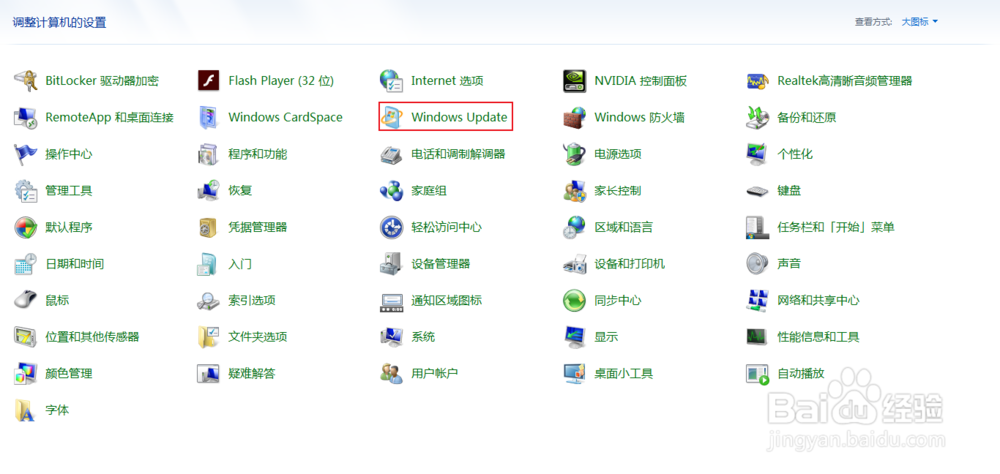Click the 同步中心 green sync icon
This screenshot has height=474, width=1000.
click(x=574, y=300)
